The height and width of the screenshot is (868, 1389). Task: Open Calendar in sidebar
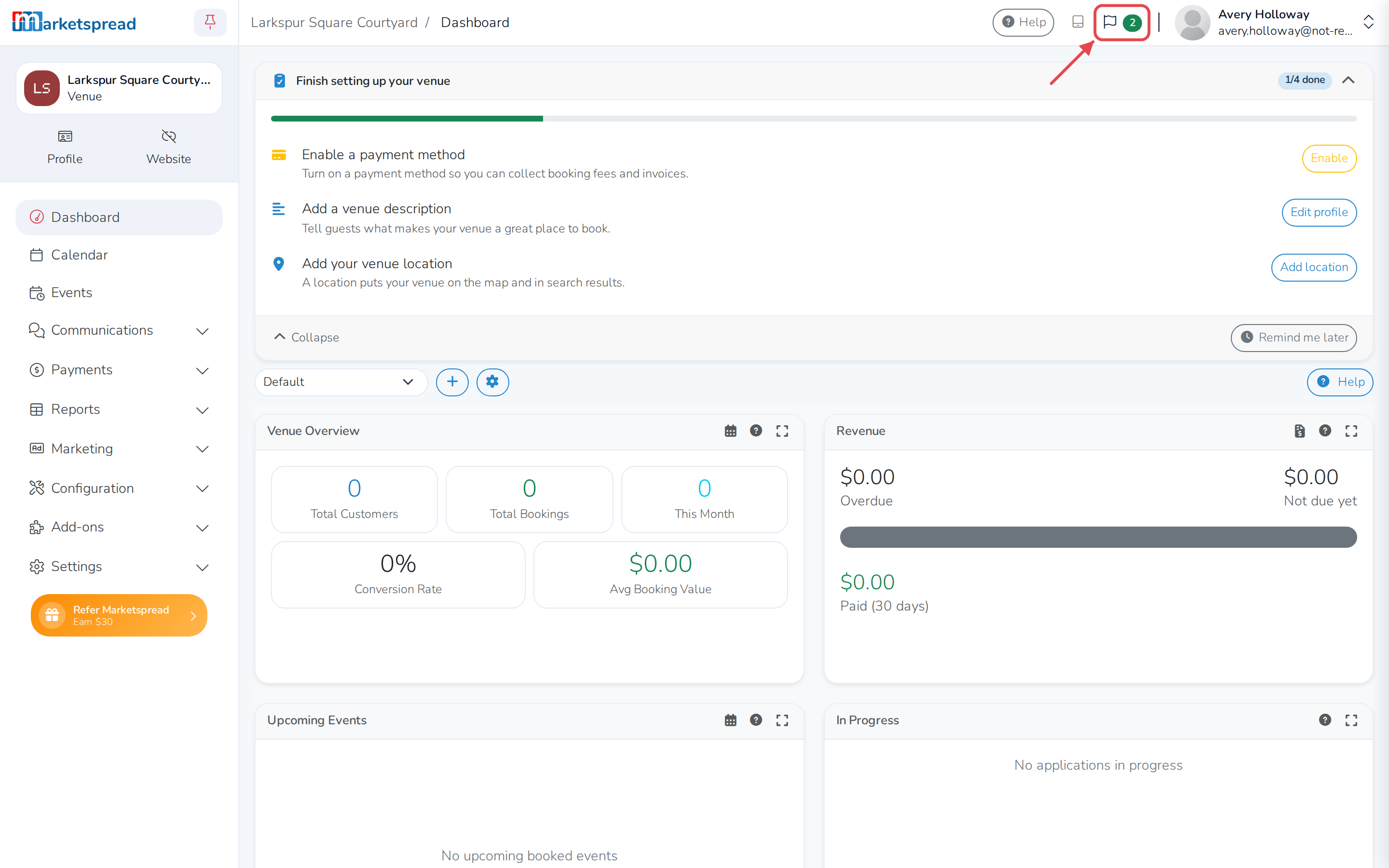(x=119, y=255)
